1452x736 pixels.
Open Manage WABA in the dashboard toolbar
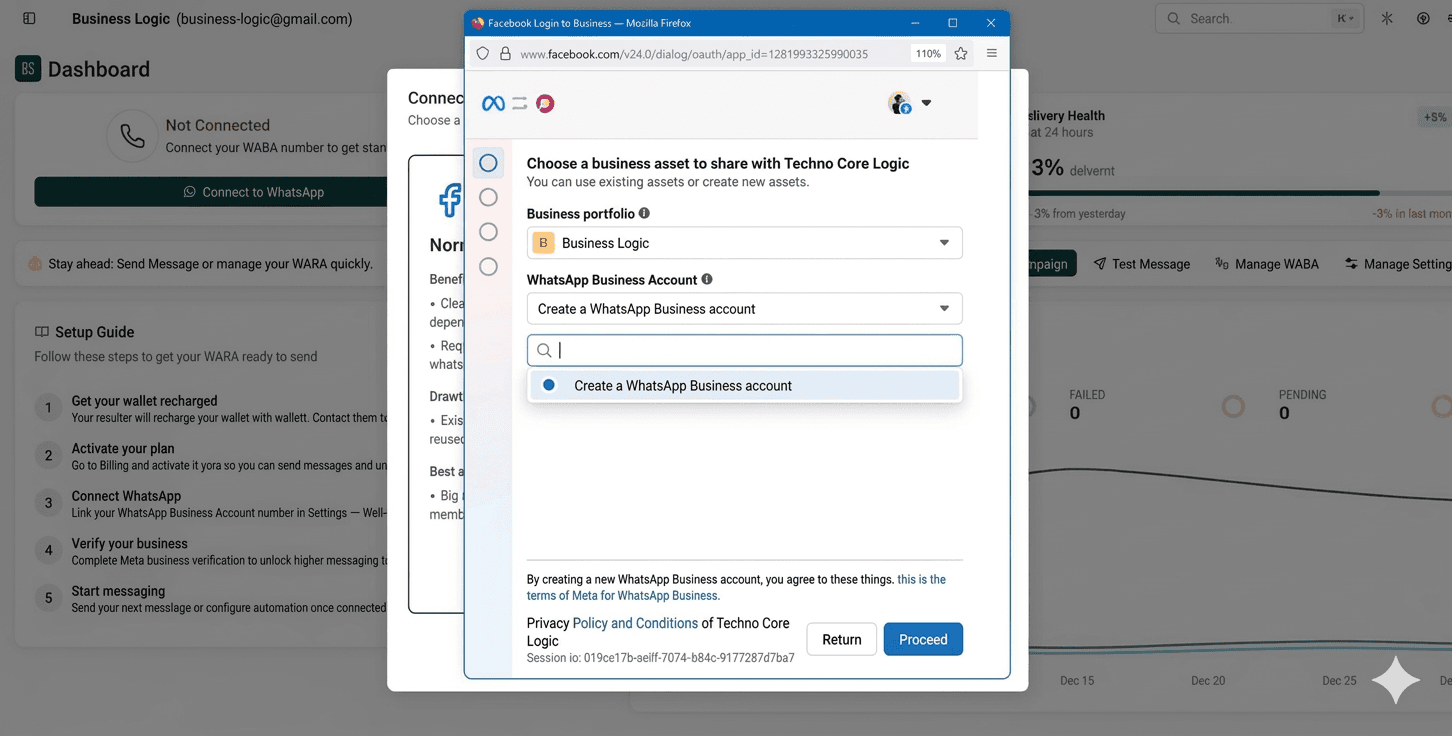tap(1266, 264)
